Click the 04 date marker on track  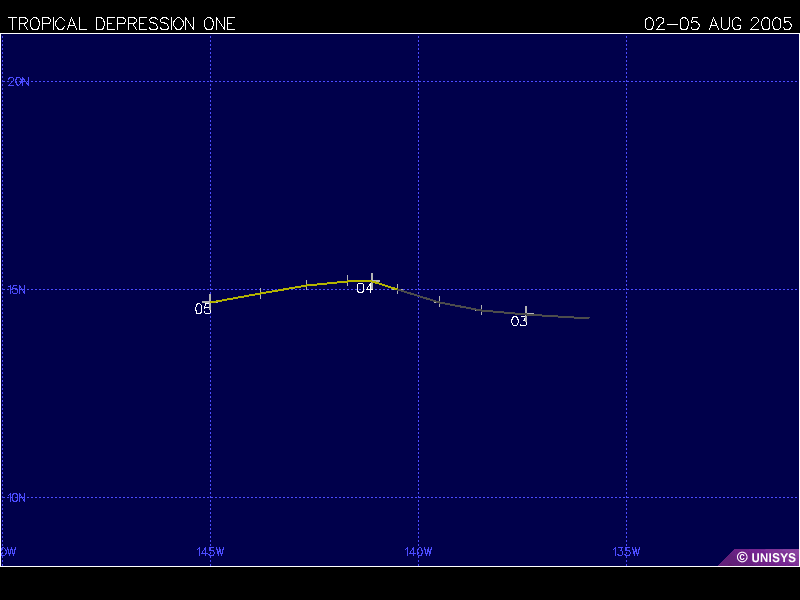click(365, 288)
